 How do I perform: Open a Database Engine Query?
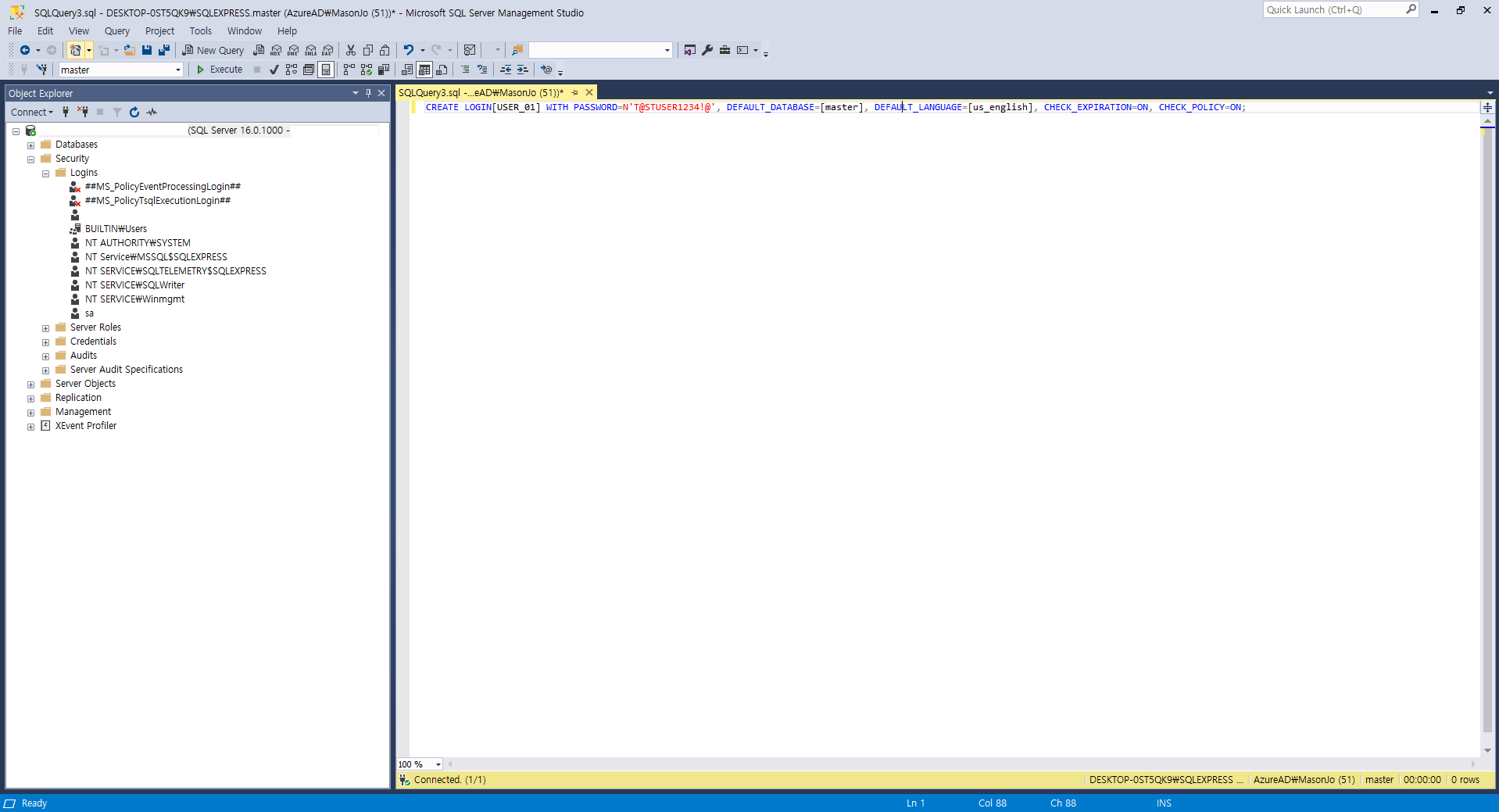259,50
